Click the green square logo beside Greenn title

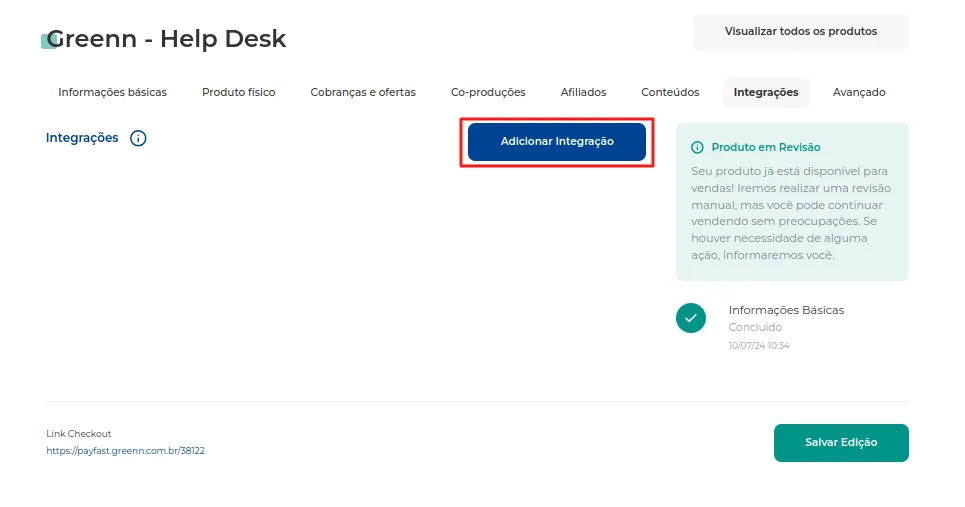pos(48,41)
